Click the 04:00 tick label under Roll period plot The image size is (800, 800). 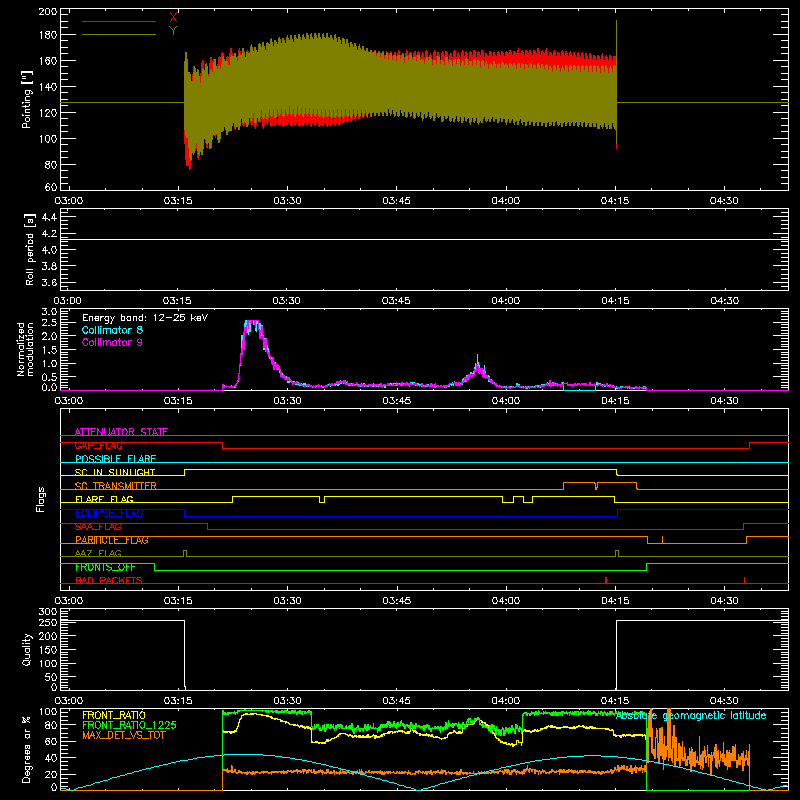[506, 301]
